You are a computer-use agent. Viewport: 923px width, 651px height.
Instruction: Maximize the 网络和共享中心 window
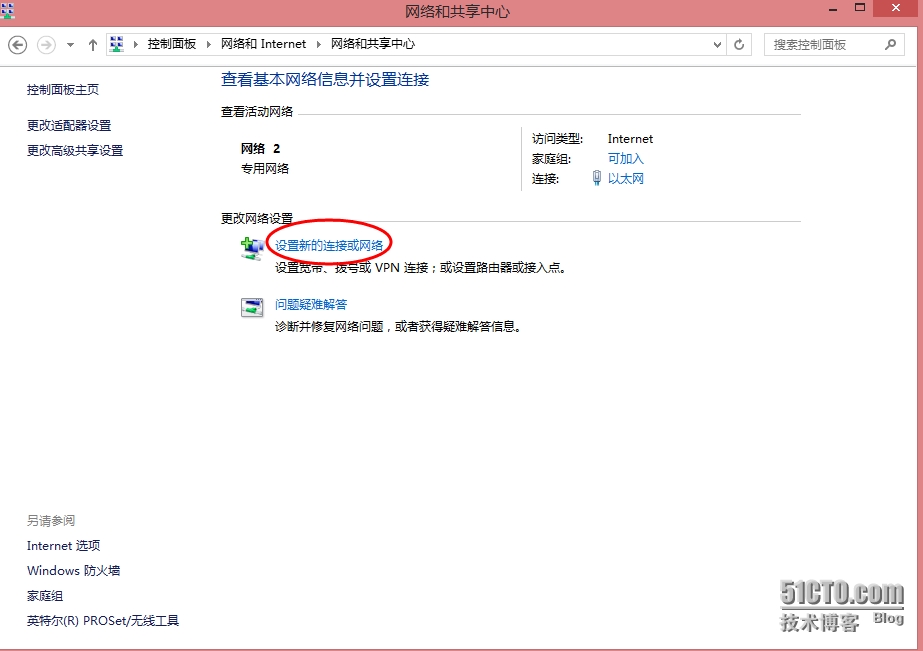[x=860, y=8]
